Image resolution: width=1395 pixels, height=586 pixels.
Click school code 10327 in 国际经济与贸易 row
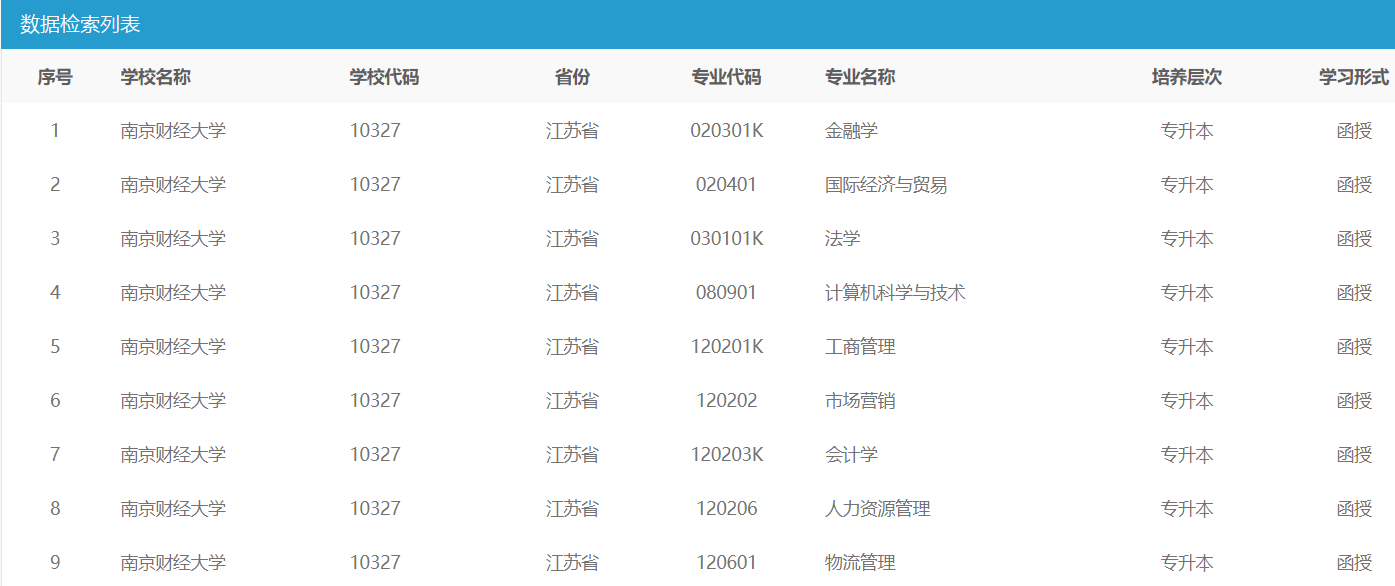375,185
